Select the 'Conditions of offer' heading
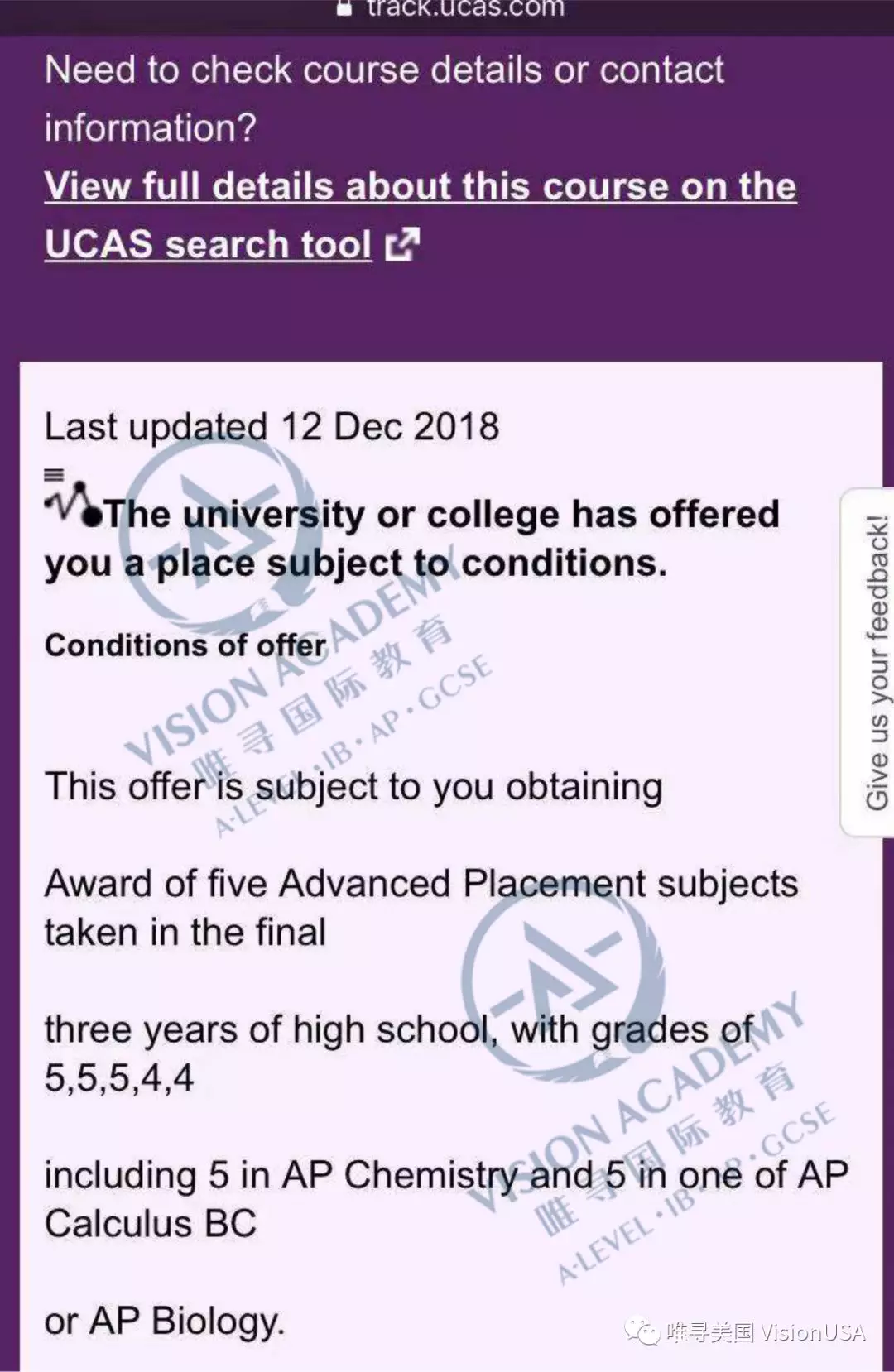The height and width of the screenshot is (1372, 894). click(x=186, y=645)
